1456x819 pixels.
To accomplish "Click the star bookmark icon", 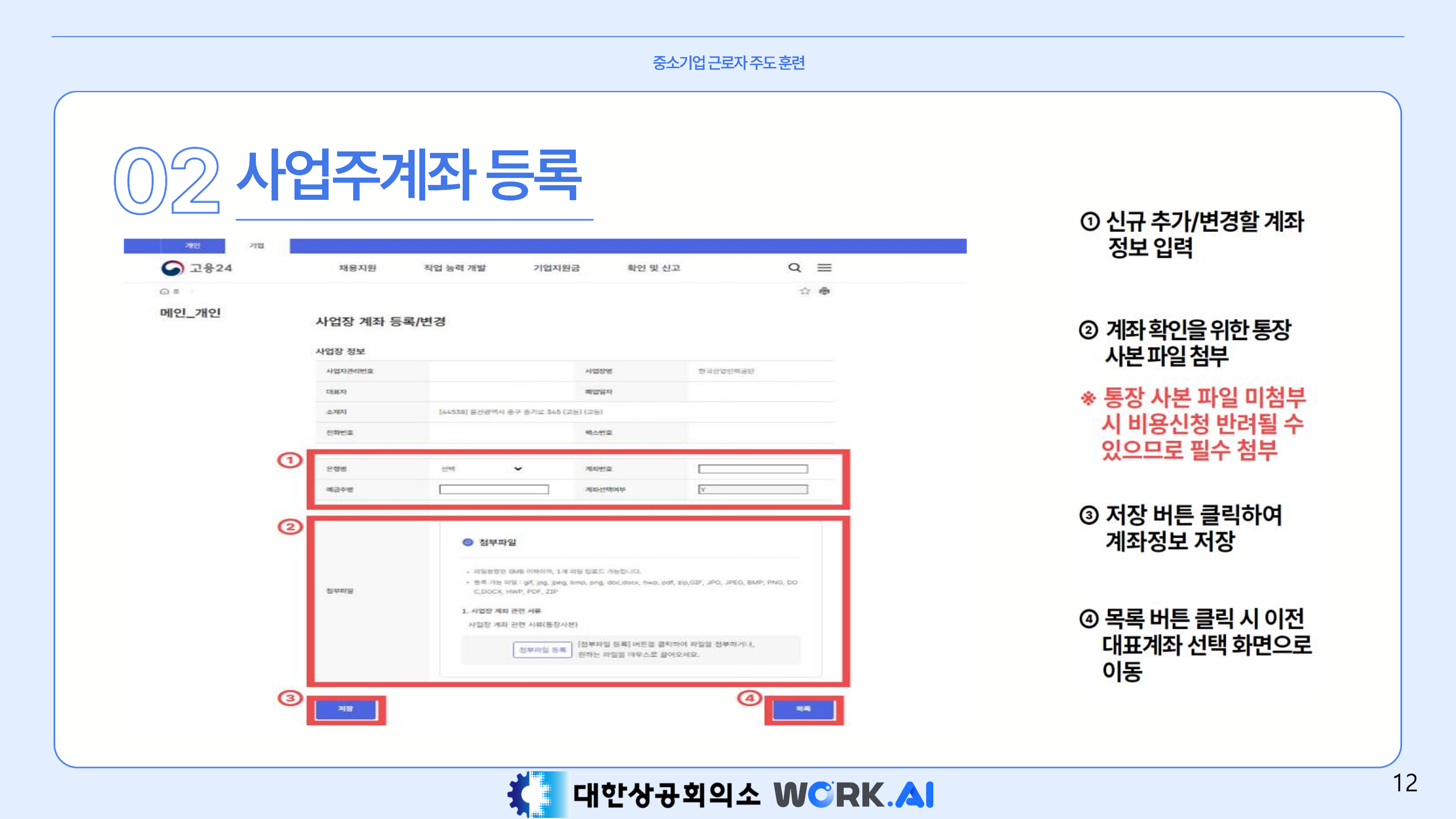I will pyautogui.click(x=804, y=291).
